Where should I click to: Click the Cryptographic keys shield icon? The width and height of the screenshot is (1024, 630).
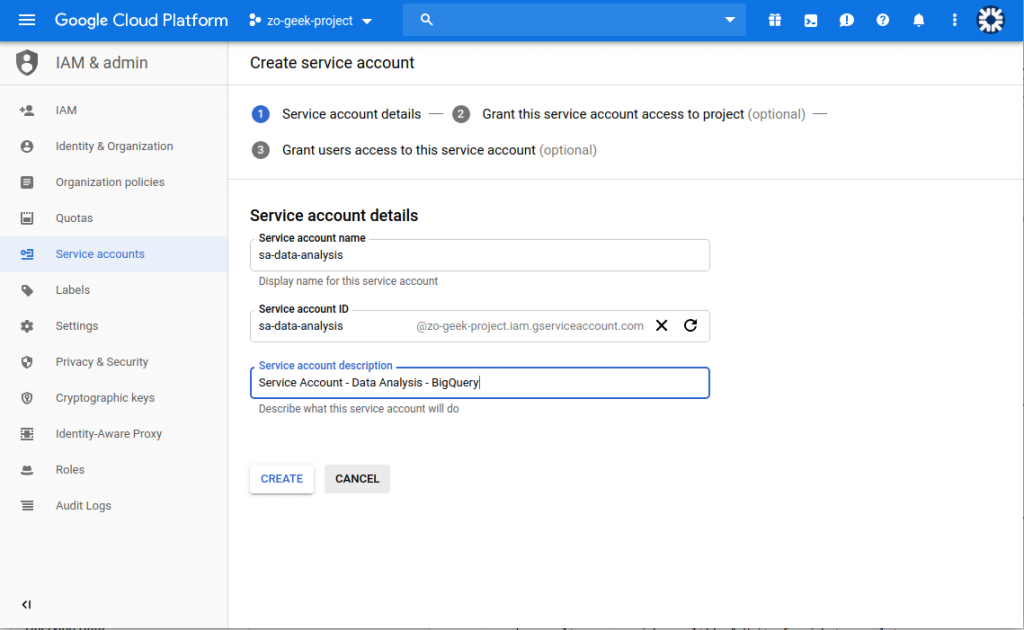tap(27, 398)
